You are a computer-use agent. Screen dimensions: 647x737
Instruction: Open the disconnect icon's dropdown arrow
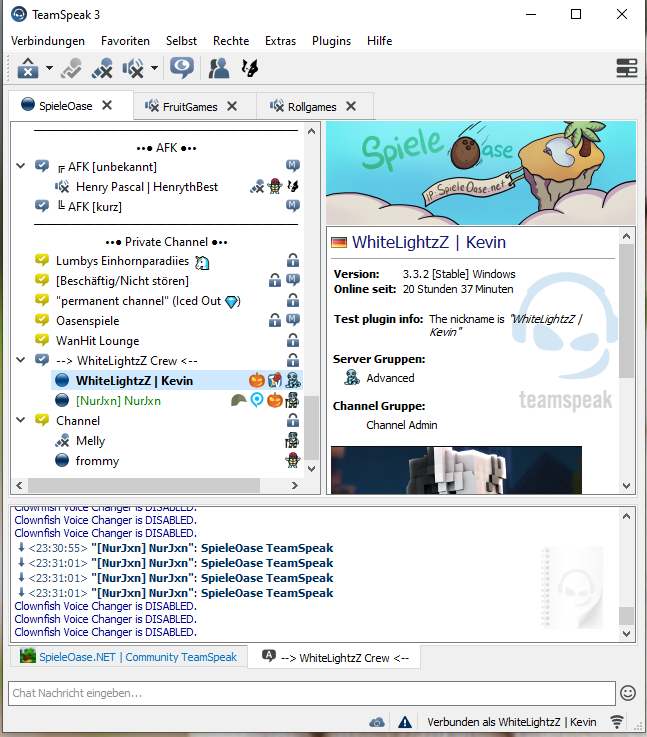49,69
